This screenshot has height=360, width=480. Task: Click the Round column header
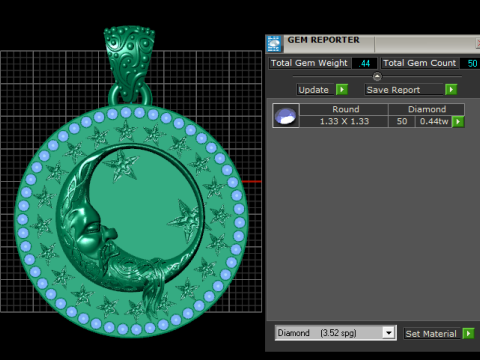(x=344, y=109)
